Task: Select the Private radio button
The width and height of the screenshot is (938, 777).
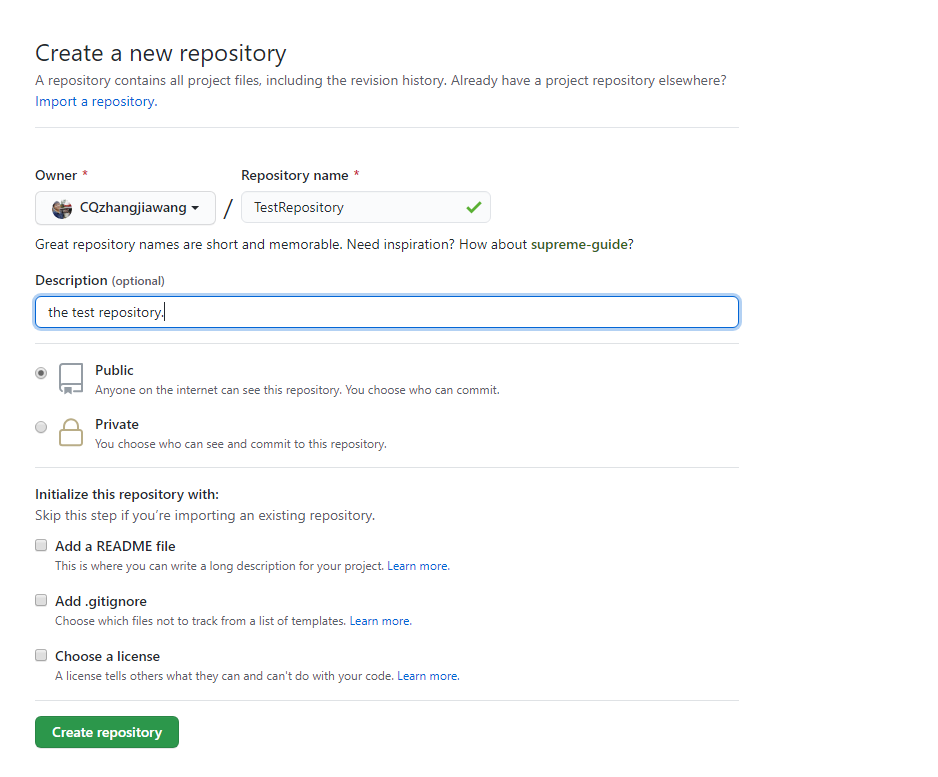Action: (41, 427)
